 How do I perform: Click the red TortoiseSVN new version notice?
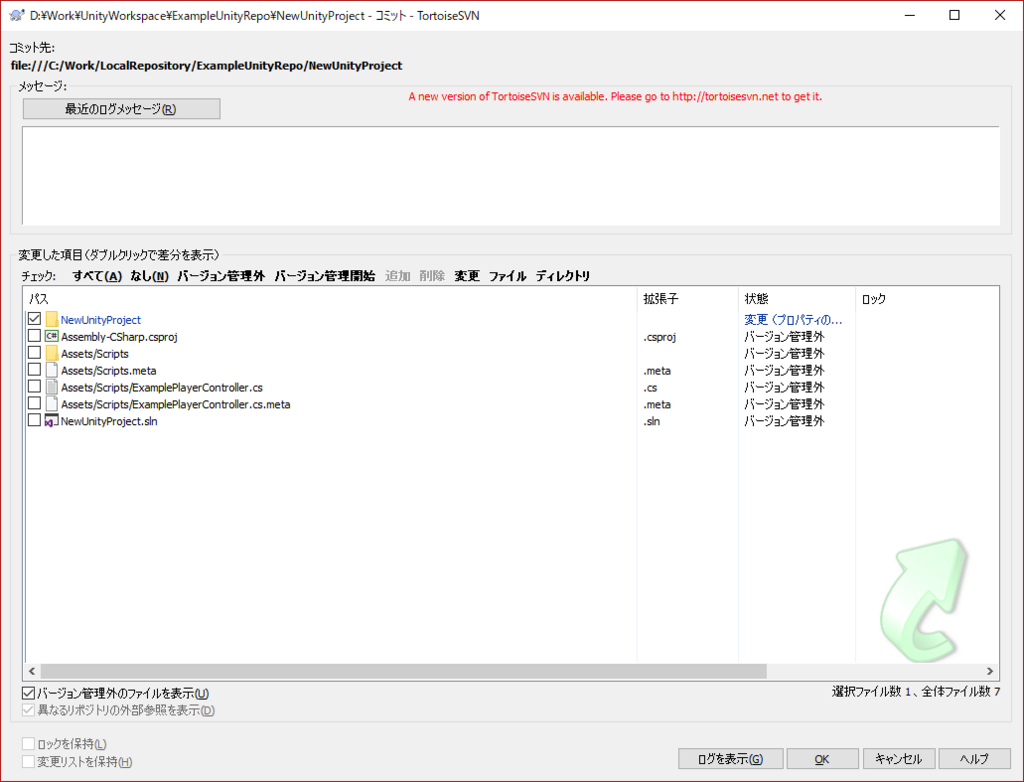coord(615,97)
